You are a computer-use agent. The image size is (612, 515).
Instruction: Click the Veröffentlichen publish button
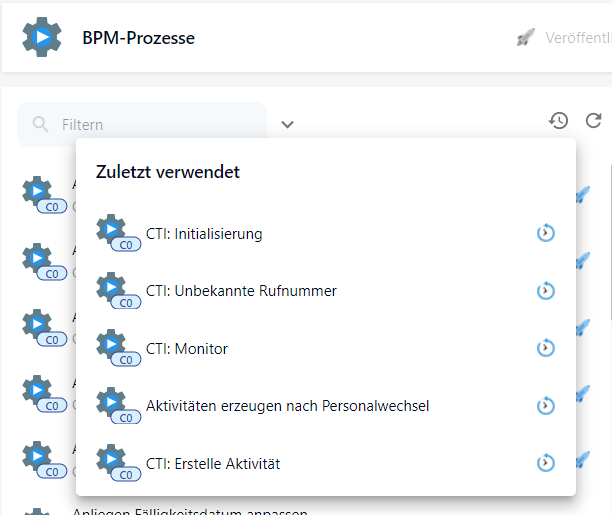pos(575,38)
